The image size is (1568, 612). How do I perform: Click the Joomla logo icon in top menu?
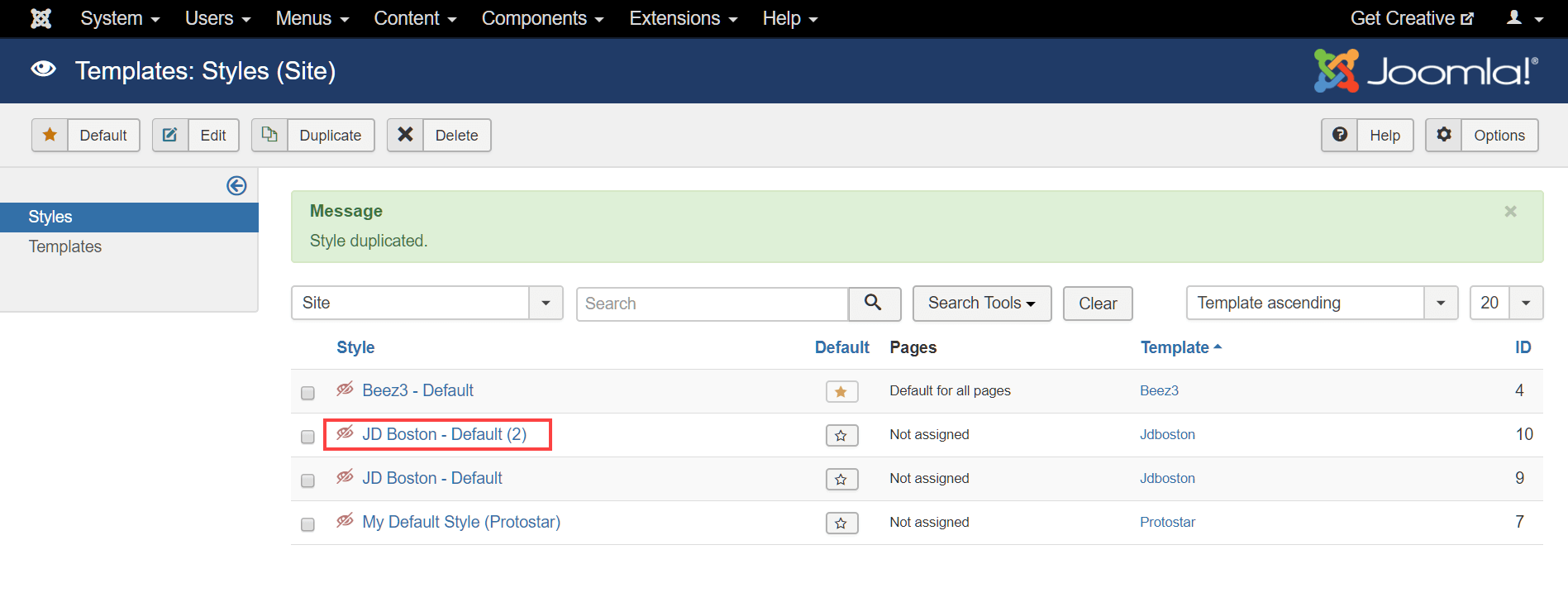point(41,18)
